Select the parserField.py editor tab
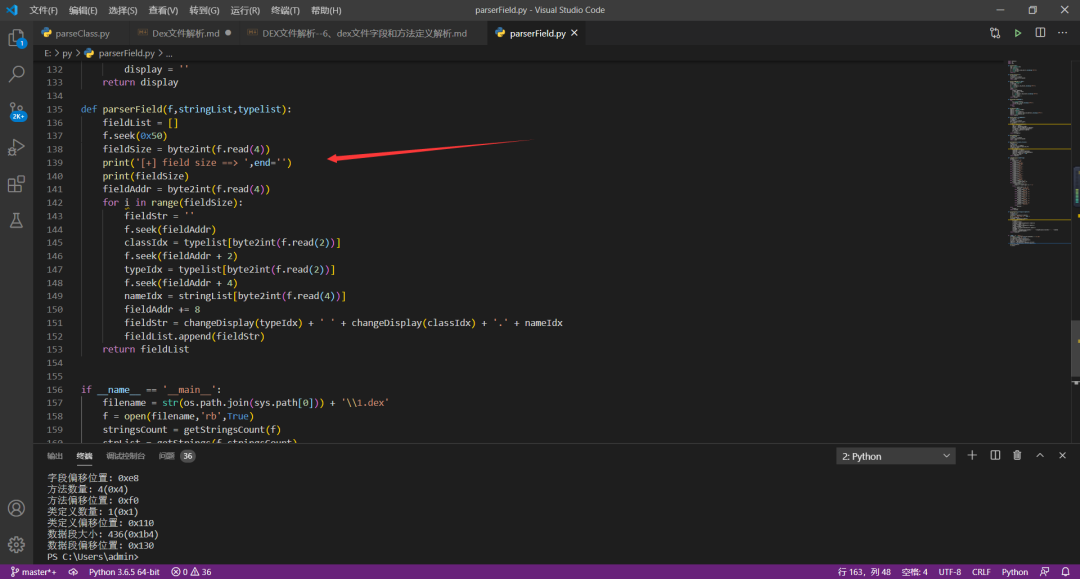The image size is (1080, 579). coord(537,33)
